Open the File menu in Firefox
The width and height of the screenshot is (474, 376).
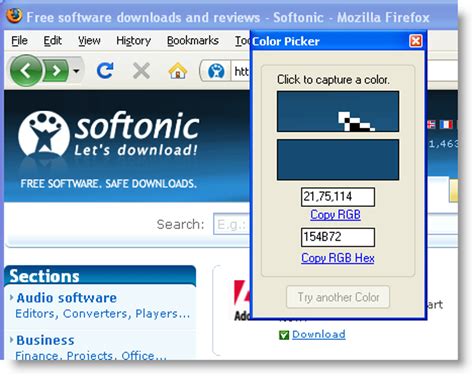(19, 41)
